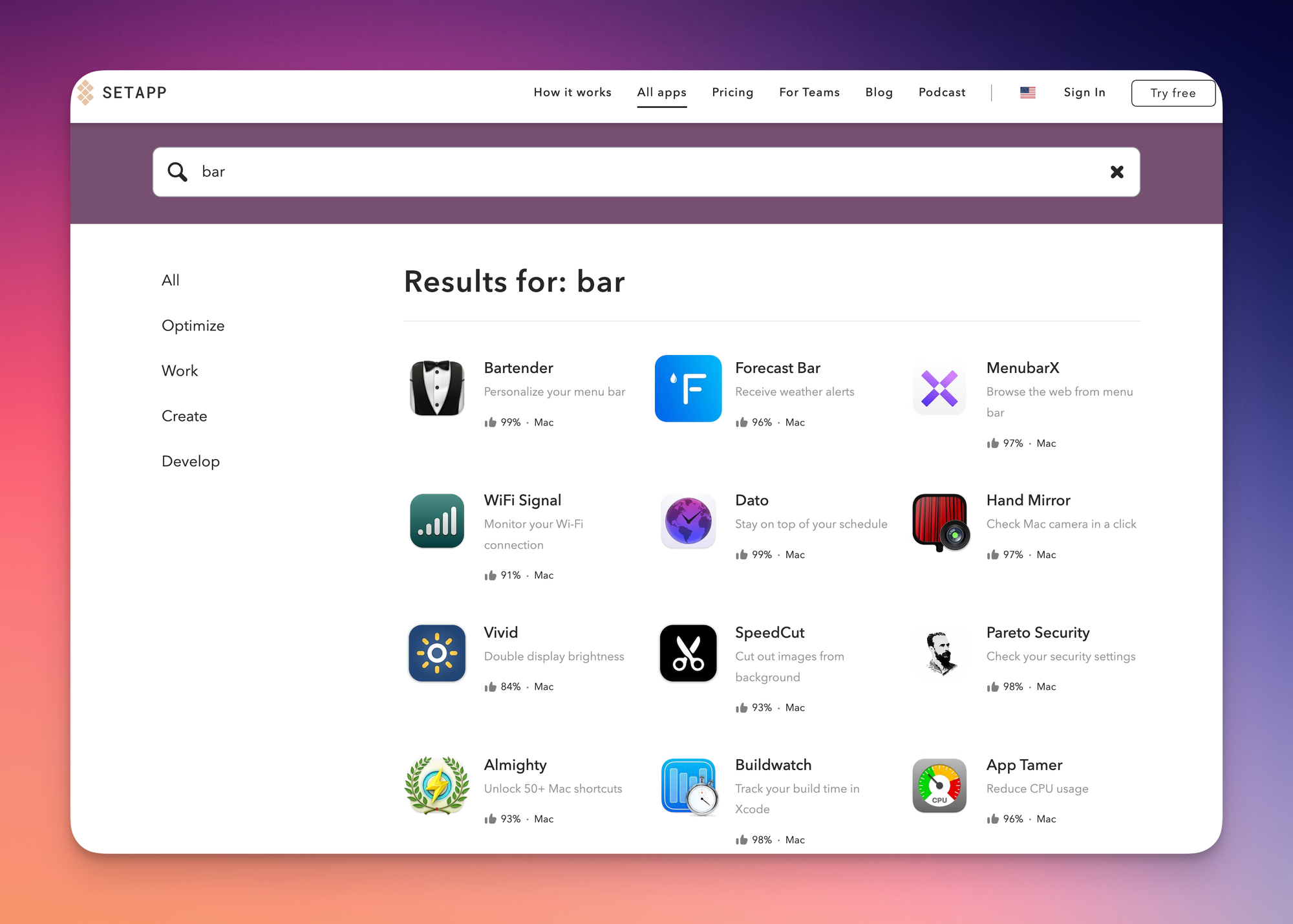Image resolution: width=1293 pixels, height=924 pixels.
Task: Click the SpeedCut scissors icon
Action: (x=688, y=653)
